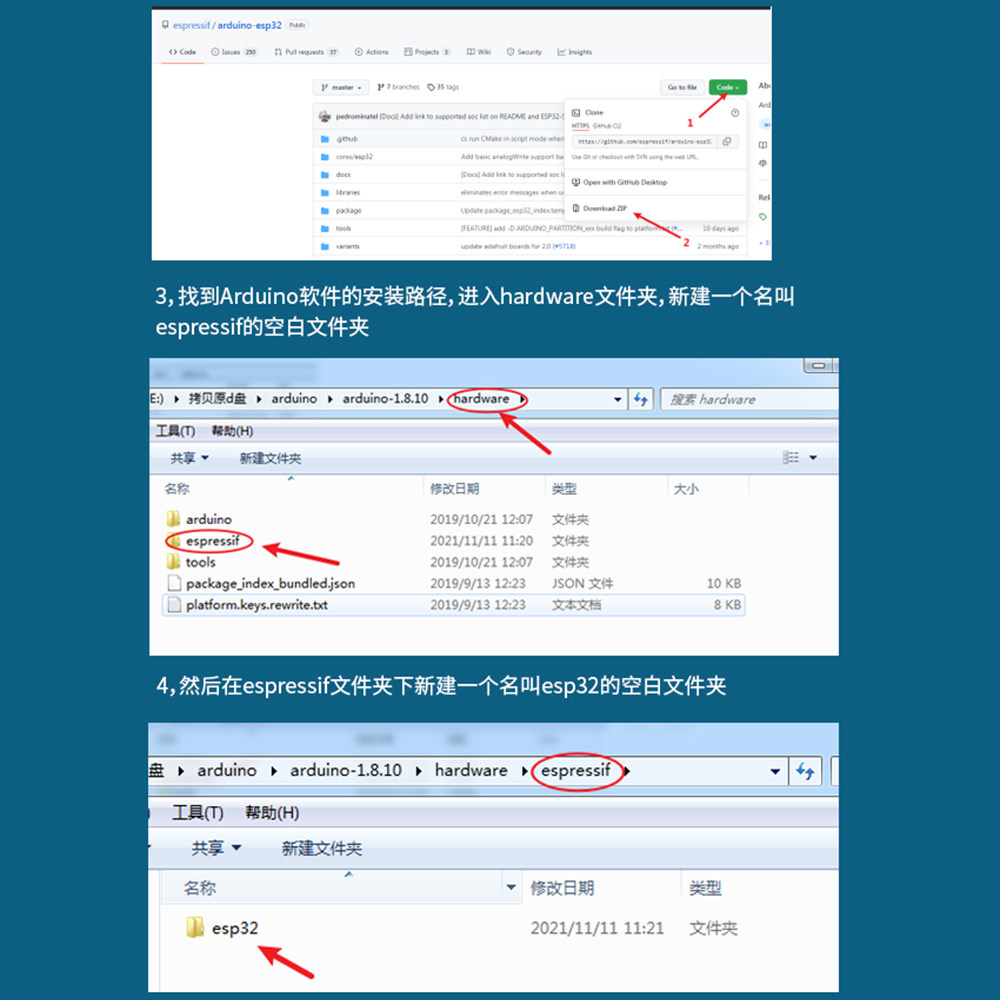Viewport: 1000px width, 1000px height.
Task: Select the platform.keys.rewrite.txt file name
Action: pos(256,605)
